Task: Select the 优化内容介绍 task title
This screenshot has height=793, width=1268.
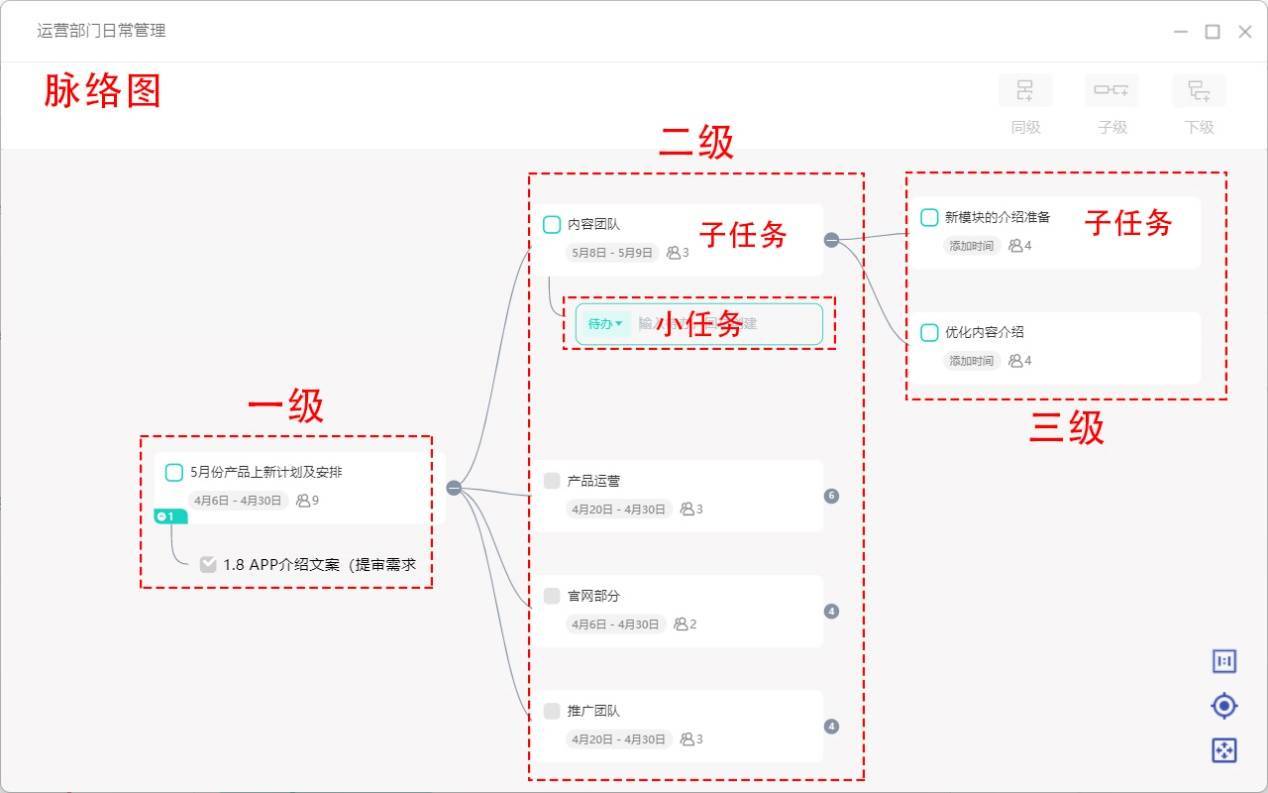Action: (x=984, y=332)
